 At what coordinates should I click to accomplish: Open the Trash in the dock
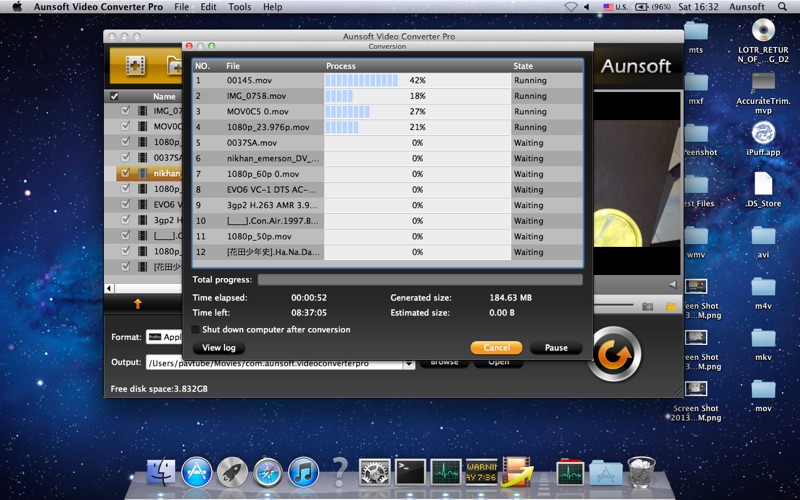[x=641, y=472]
